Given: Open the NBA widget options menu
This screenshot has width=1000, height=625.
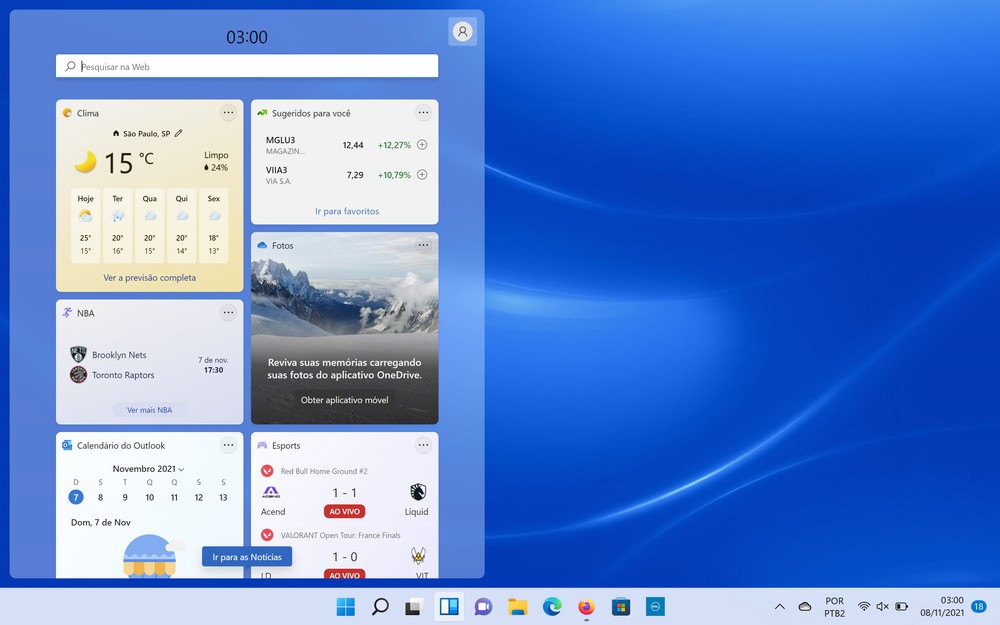Looking at the screenshot, I should [228, 313].
